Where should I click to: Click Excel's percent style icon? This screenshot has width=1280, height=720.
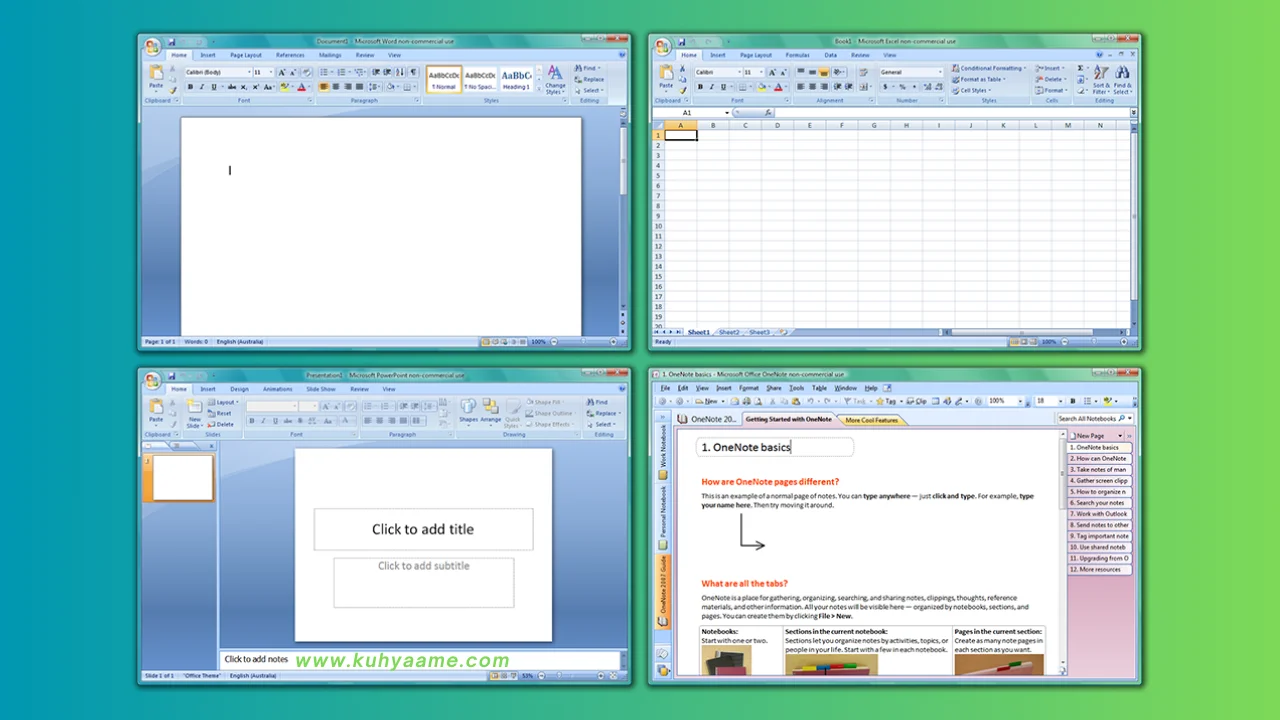tap(902, 87)
